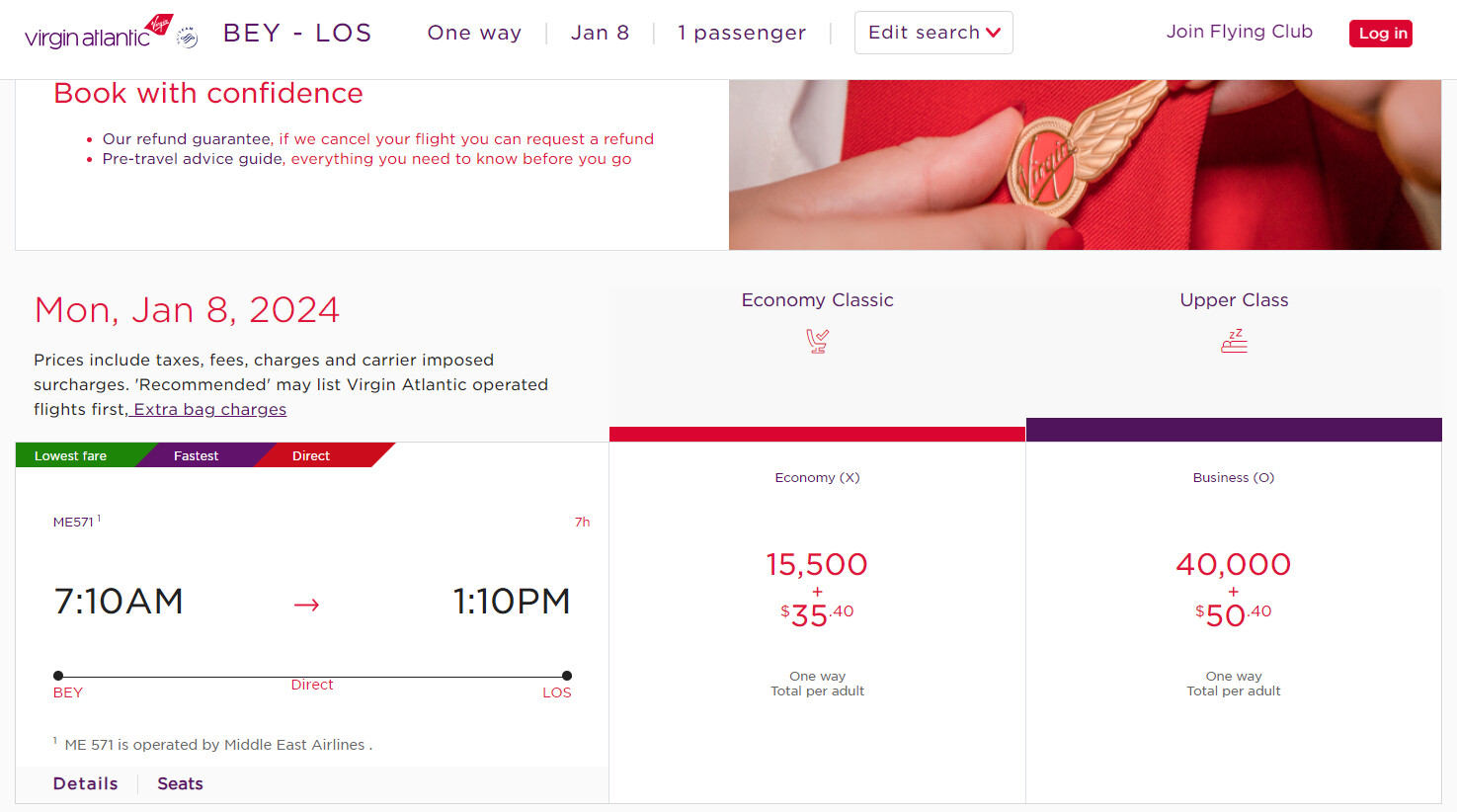Image resolution: width=1457 pixels, height=812 pixels.
Task: Open the Seats section
Action: tap(180, 783)
